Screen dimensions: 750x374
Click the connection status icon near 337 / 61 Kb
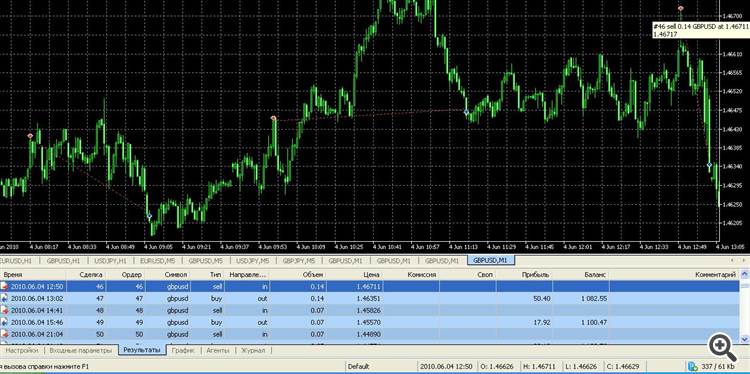pos(693,367)
